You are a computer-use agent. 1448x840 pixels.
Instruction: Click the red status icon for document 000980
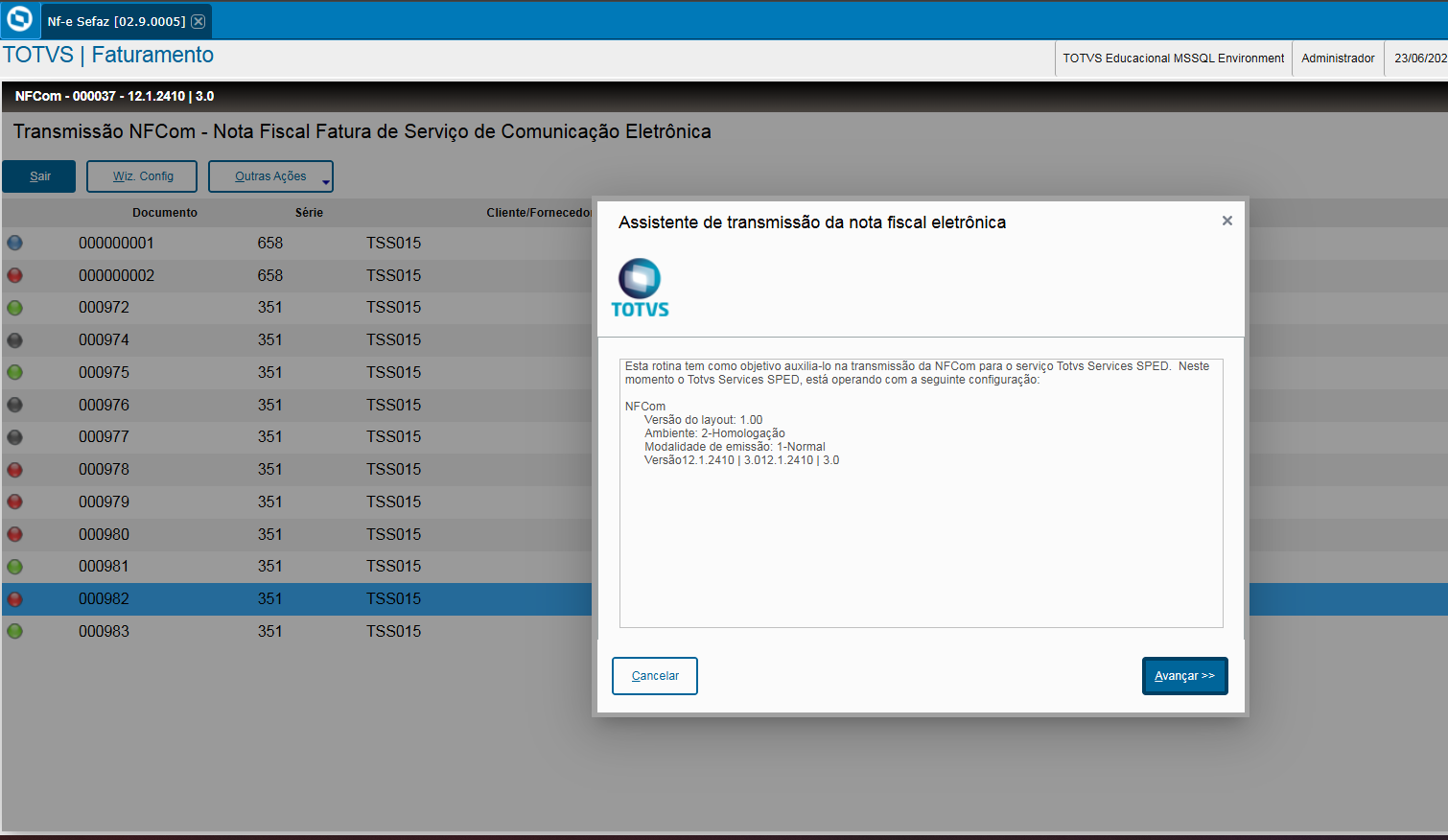[15, 535]
